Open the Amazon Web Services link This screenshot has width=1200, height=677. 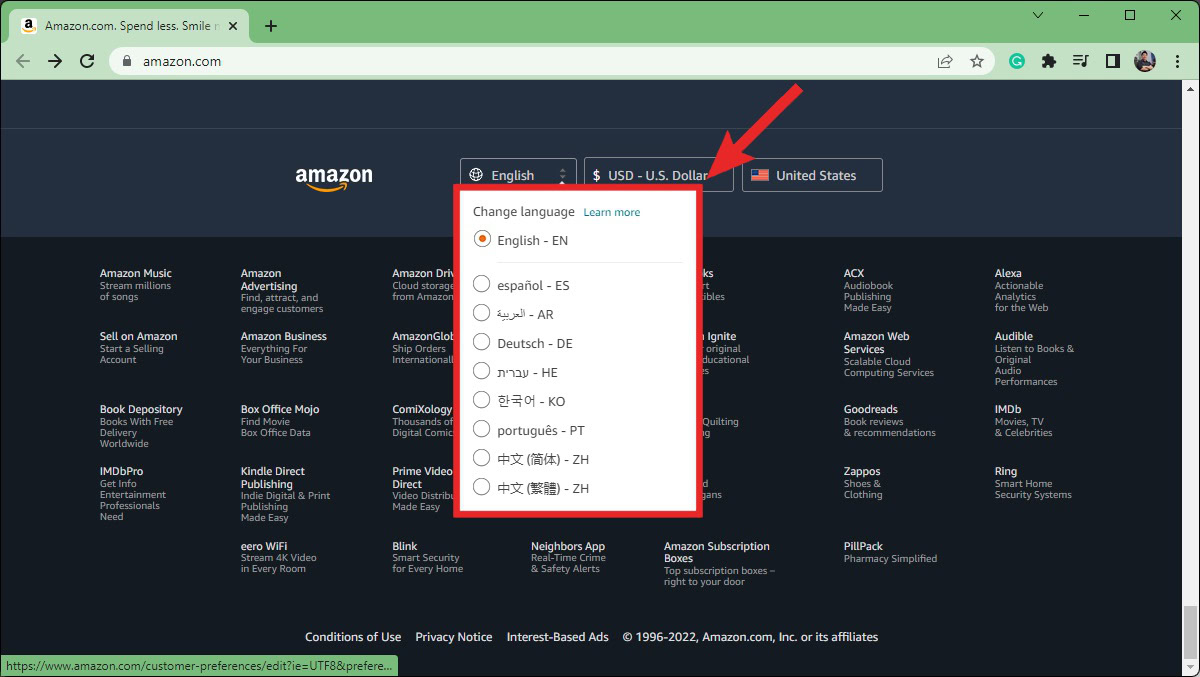pos(888,354)
